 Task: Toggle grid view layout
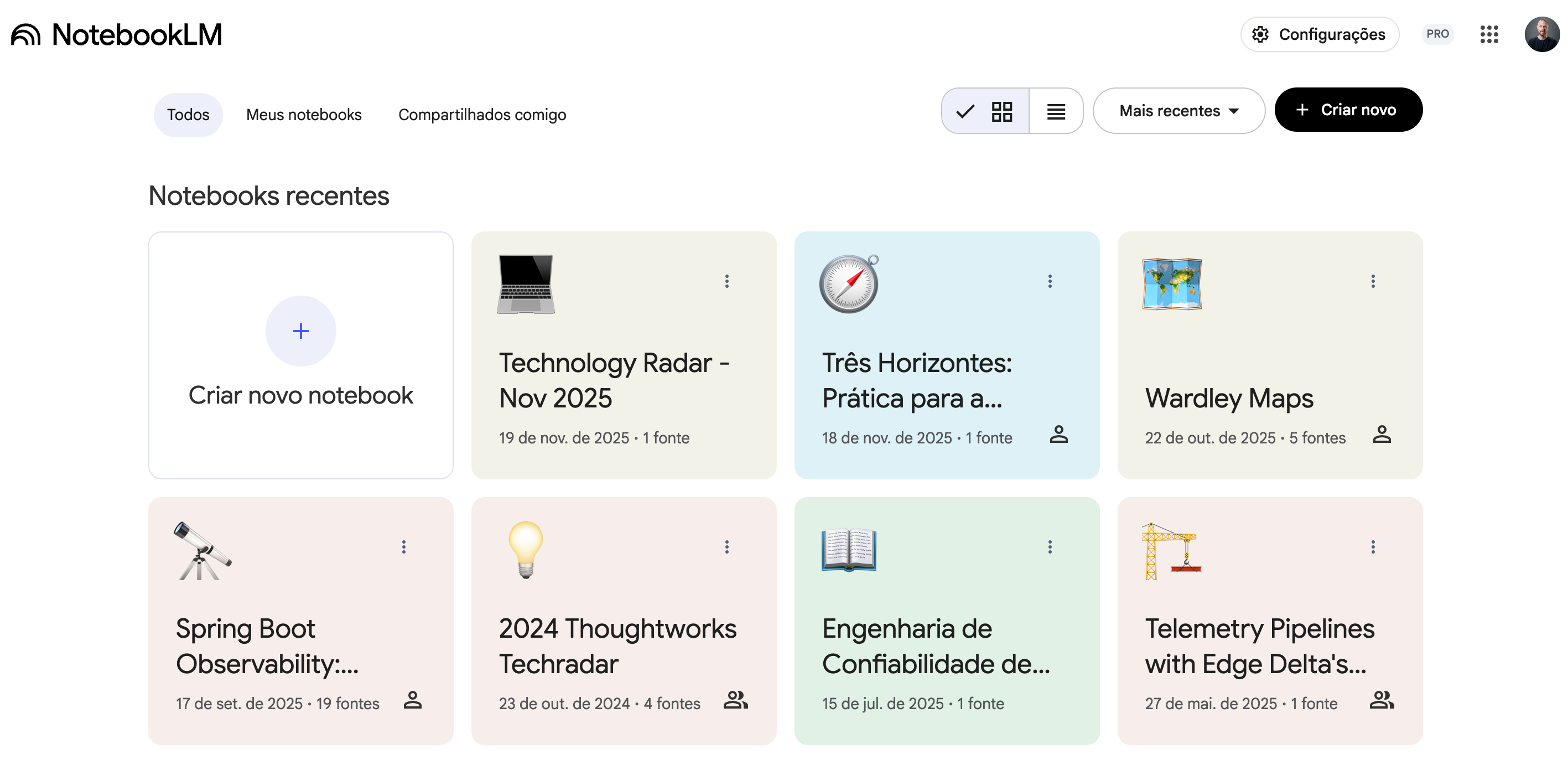(x=985, y=111)
